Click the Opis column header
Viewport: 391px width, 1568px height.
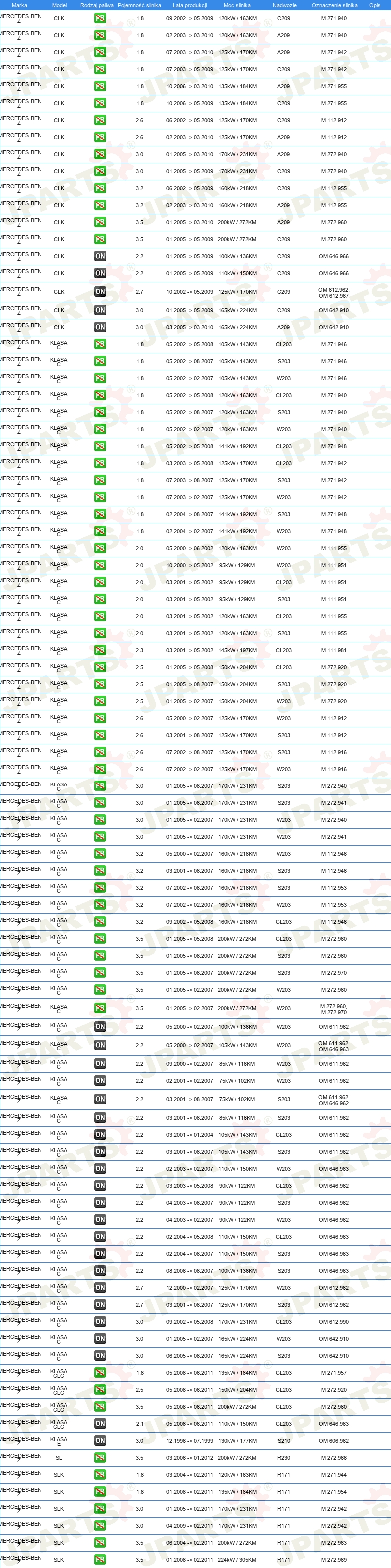click(375, 5)
